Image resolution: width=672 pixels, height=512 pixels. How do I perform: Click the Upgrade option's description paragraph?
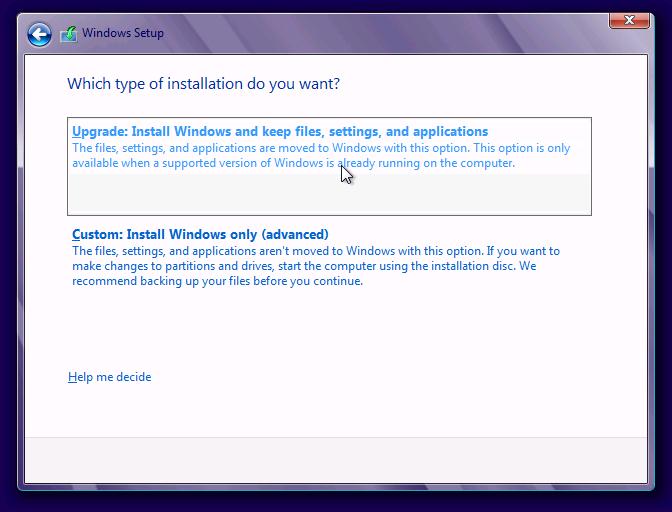point(320,156)
